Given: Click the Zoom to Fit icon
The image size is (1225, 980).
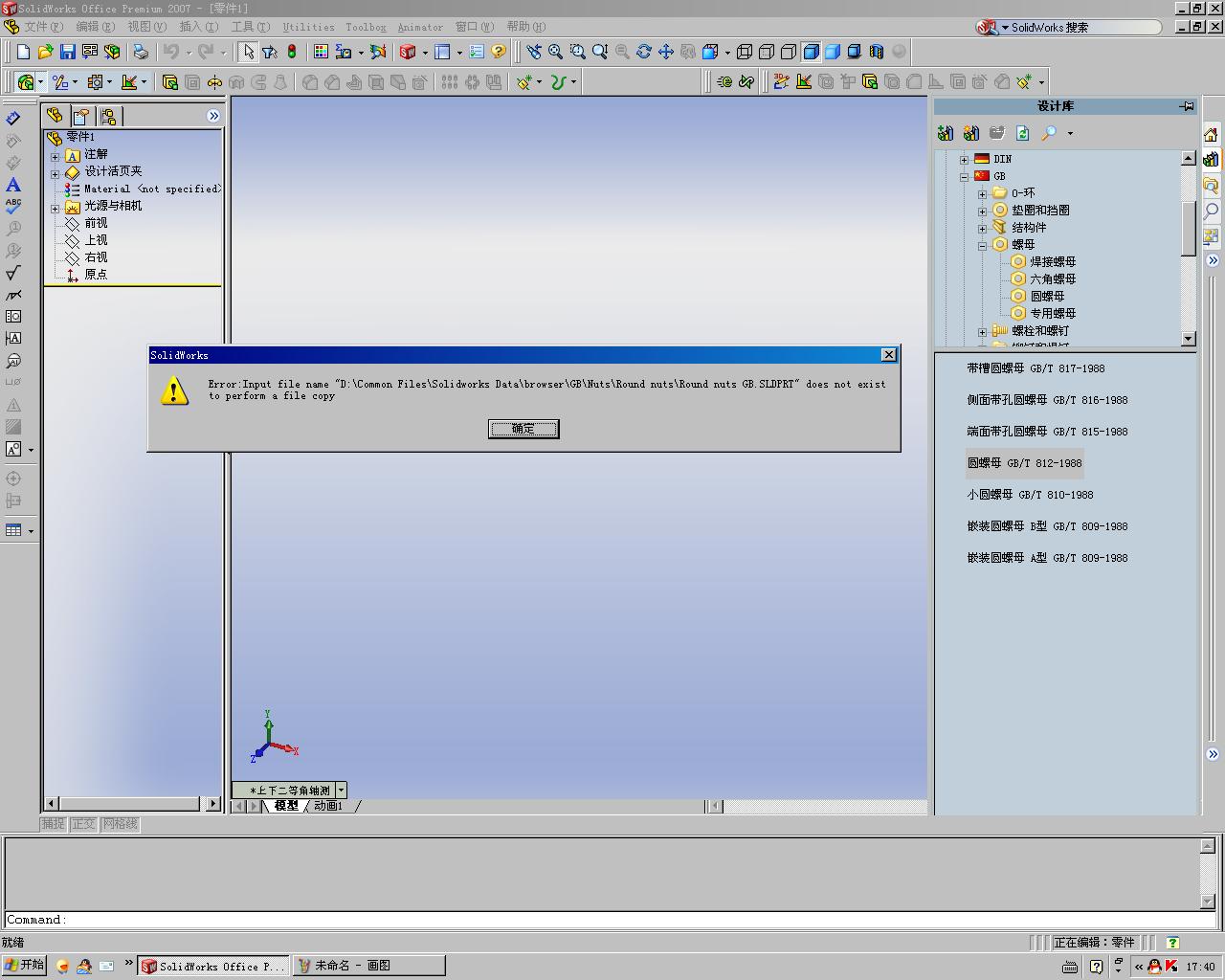Looking at the screenshot, I should tap(556, 52).
